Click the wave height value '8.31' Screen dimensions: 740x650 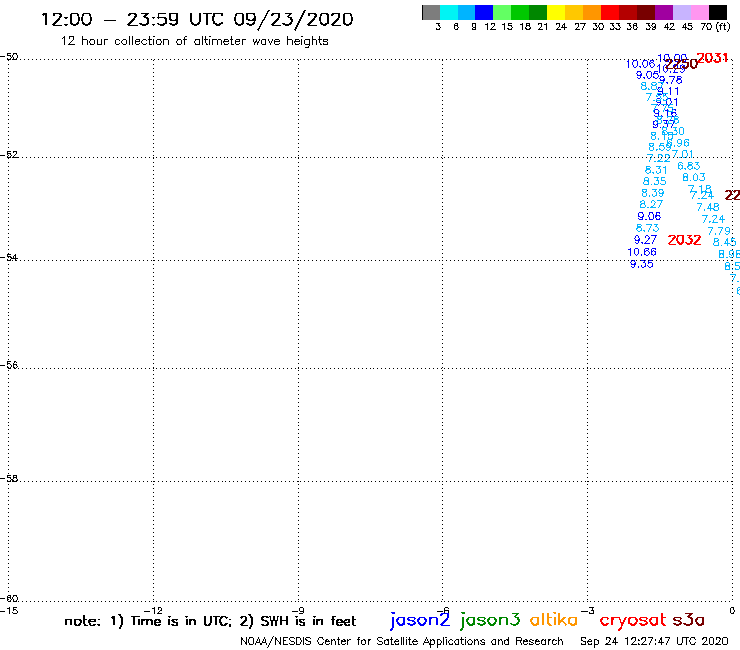[x=656, y=170]
